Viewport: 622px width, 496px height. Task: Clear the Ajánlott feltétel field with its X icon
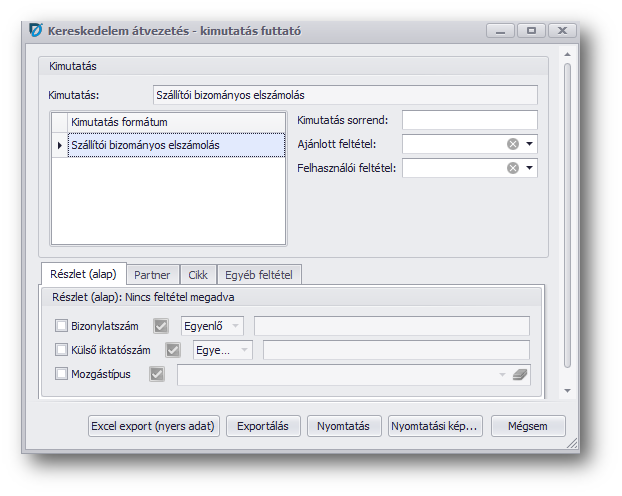point(513,144)
